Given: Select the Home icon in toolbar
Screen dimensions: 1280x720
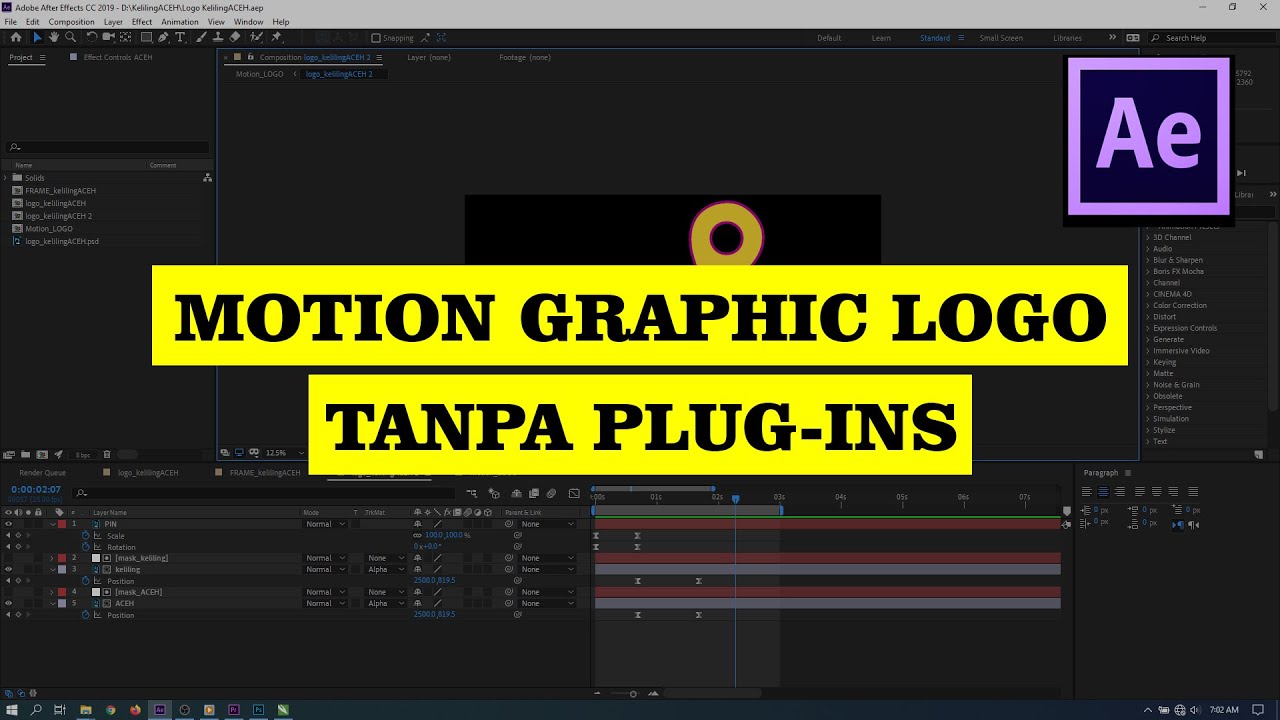Looking at the screenshot, I should click(x=16, y=37).
